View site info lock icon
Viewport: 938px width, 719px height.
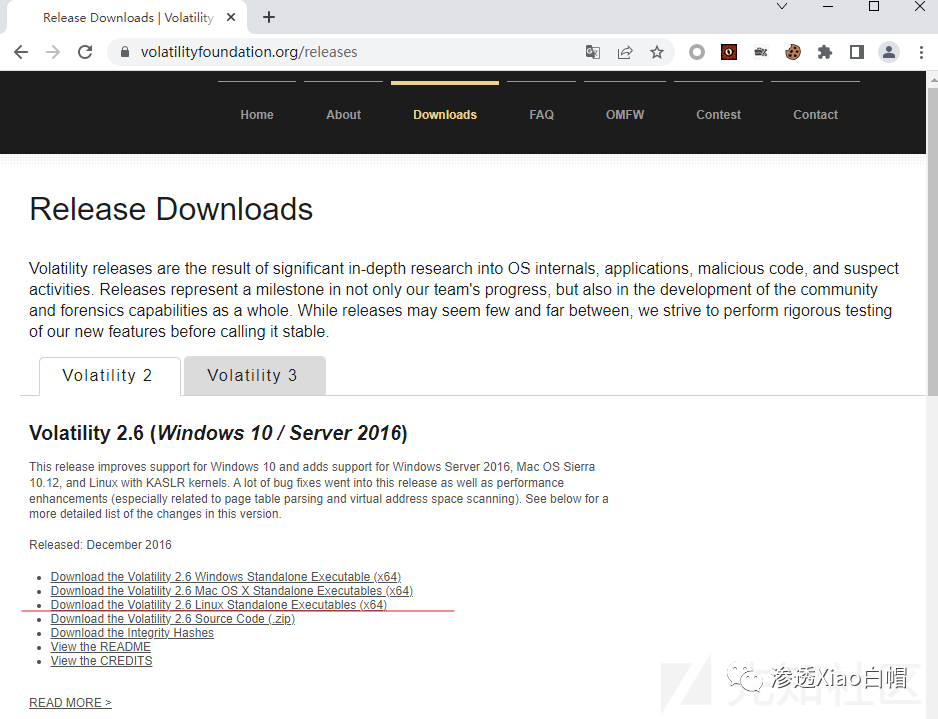click(124, 52)
